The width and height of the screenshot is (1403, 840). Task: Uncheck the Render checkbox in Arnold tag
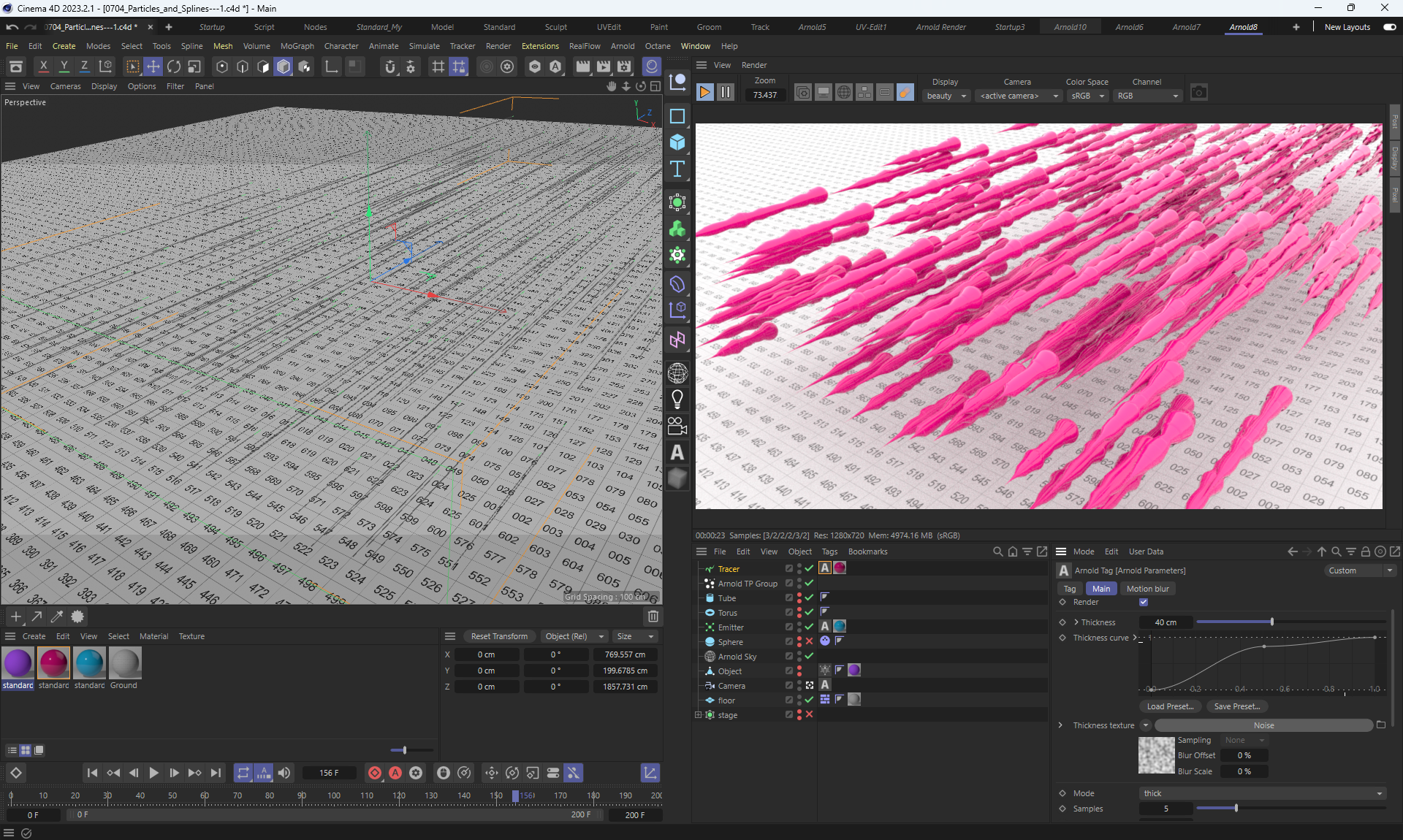point(1144,603)
